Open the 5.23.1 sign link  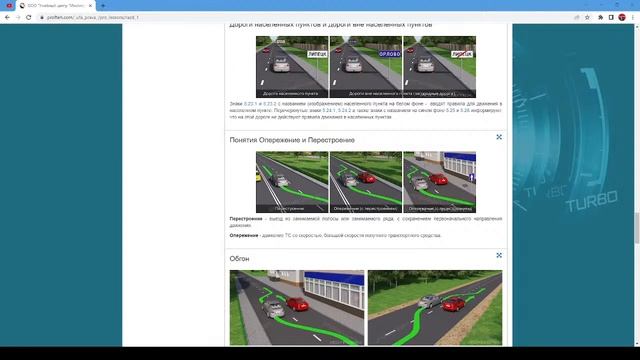(250, 104)
